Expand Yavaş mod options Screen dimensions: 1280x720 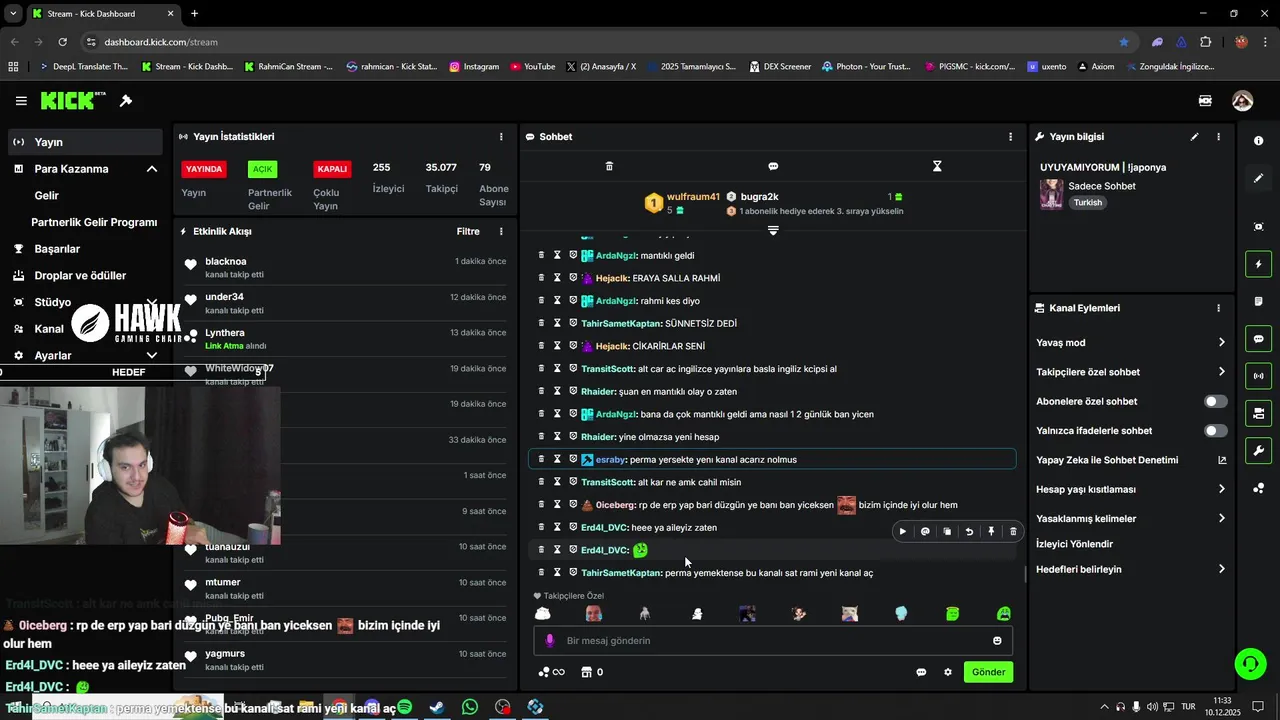(1221, 342)
